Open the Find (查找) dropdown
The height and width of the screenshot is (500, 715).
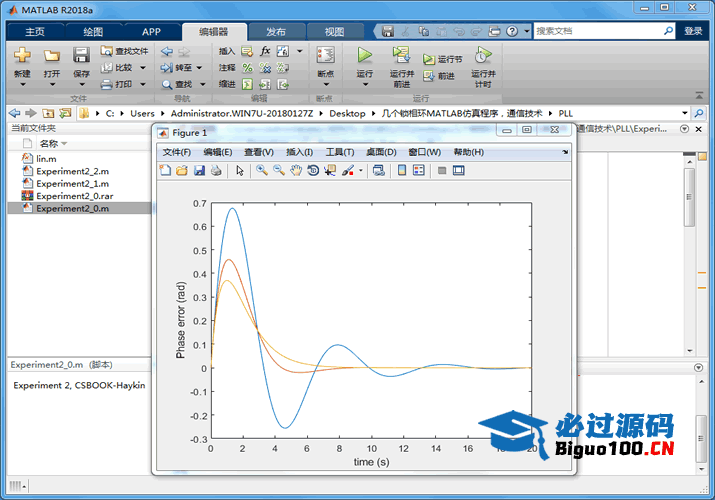[203, 84]
